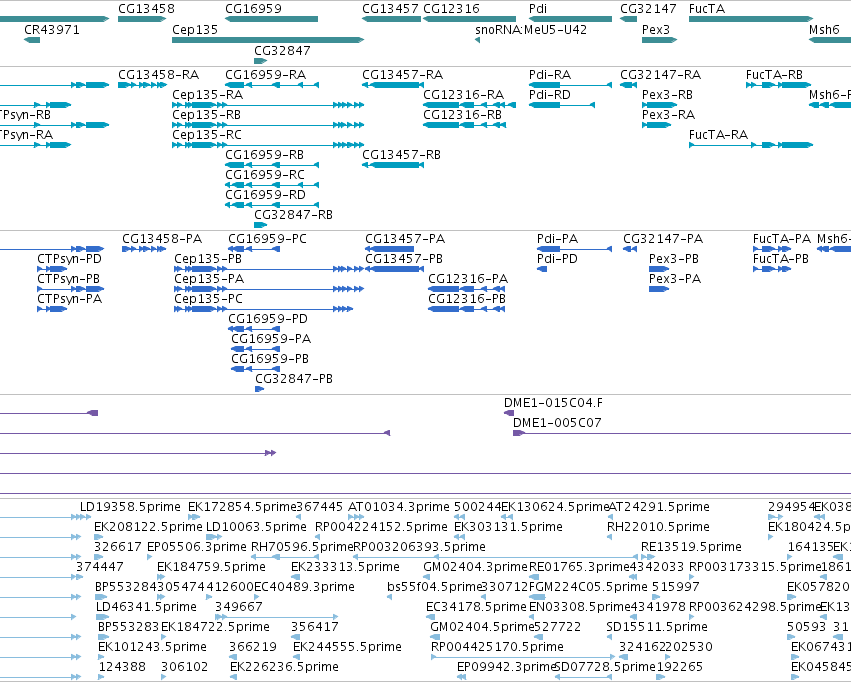Open the CG32847-RB transcript label
The image size is (851, 682).
point(294,214)
